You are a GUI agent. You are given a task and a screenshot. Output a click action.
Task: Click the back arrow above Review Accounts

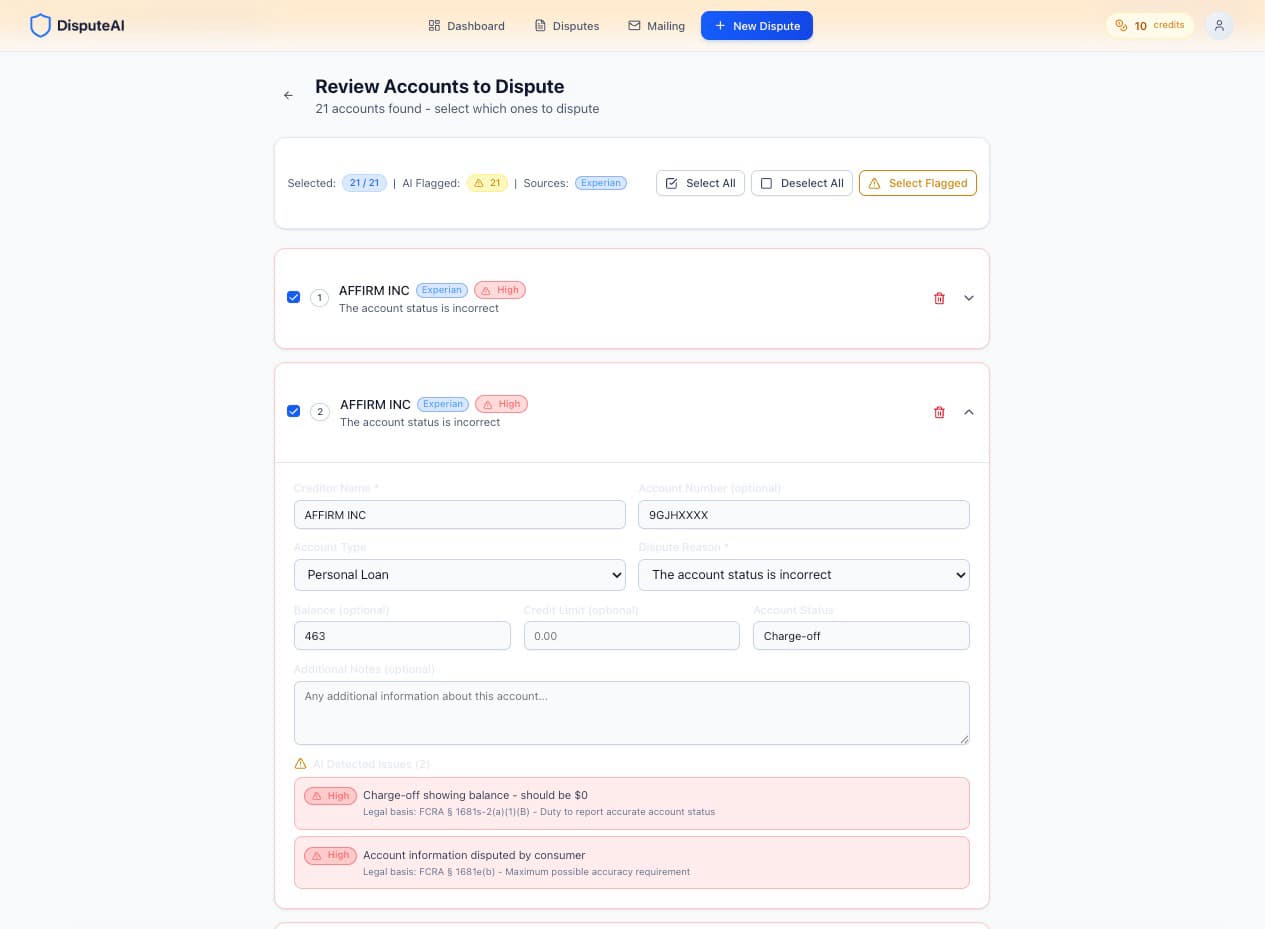click(x=288, y=94)
